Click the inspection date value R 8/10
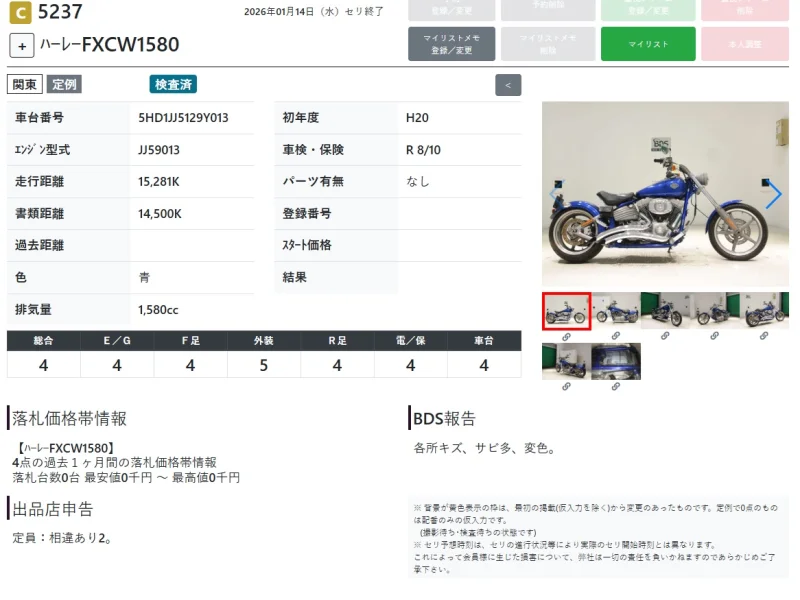800x600 pixels. click(423, 150)
